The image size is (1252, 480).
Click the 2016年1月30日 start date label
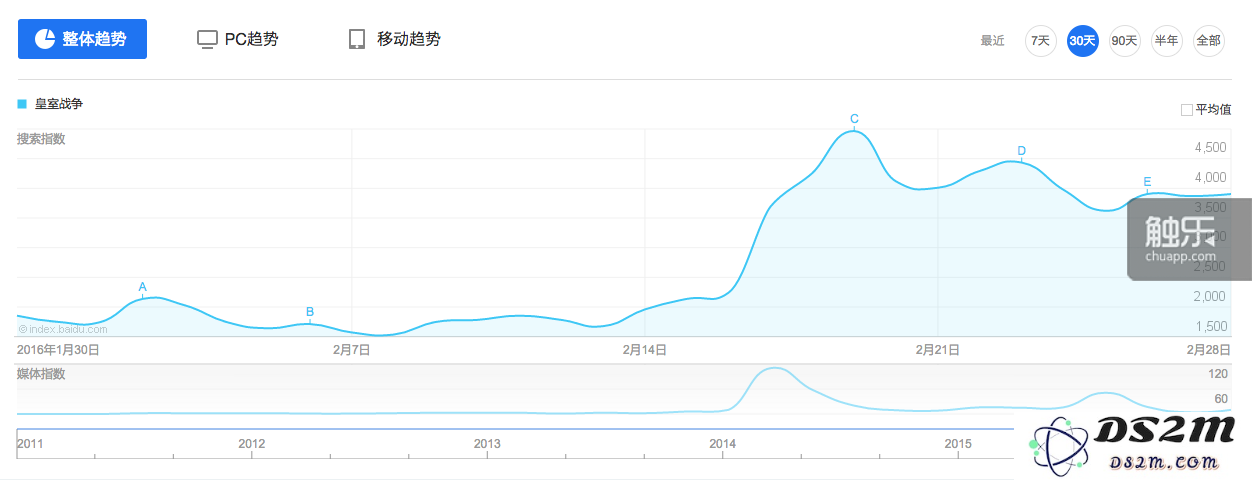(x=58, y=350)
